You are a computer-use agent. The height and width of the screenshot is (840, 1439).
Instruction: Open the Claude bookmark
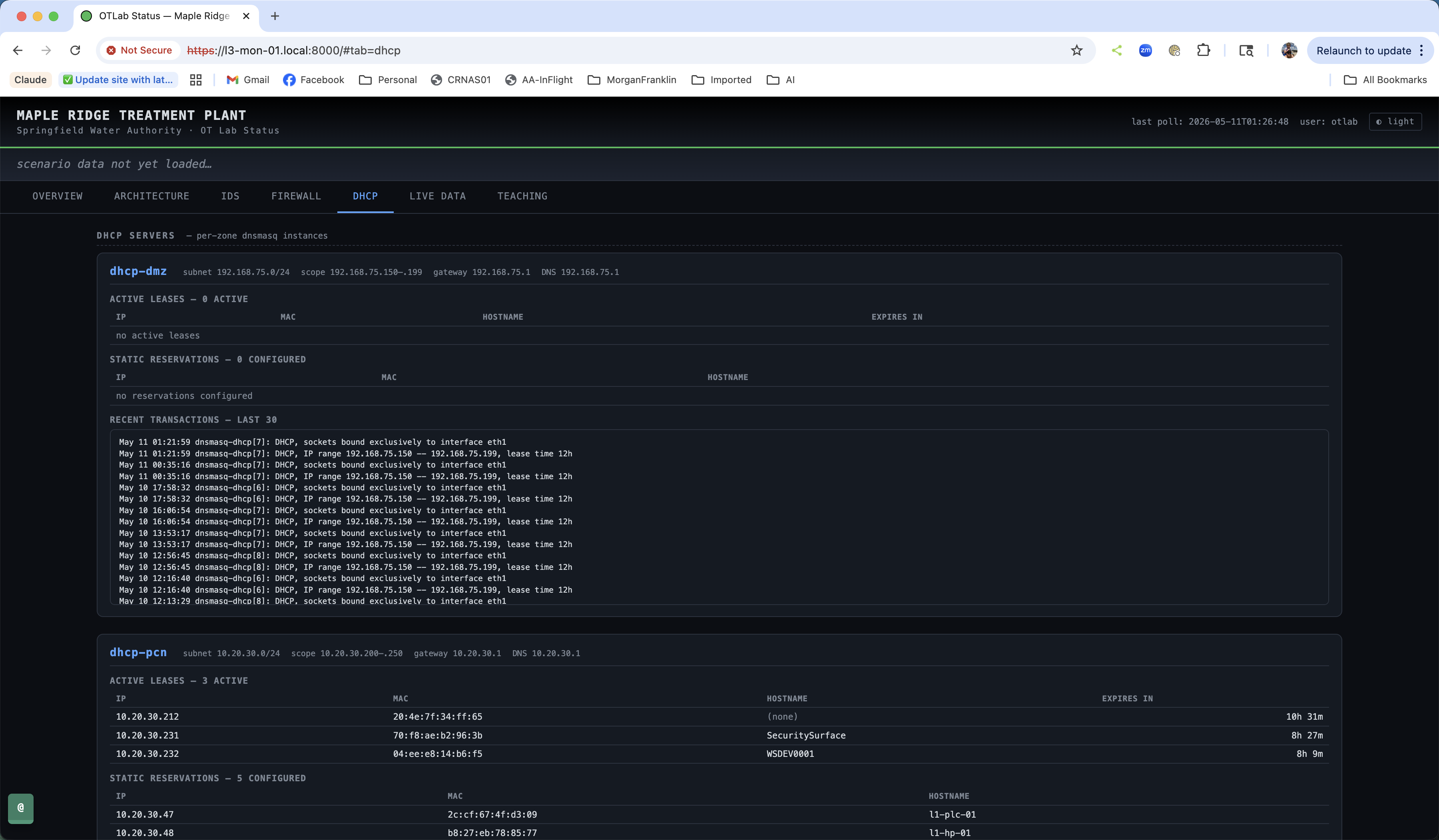[x=30, y=80]
